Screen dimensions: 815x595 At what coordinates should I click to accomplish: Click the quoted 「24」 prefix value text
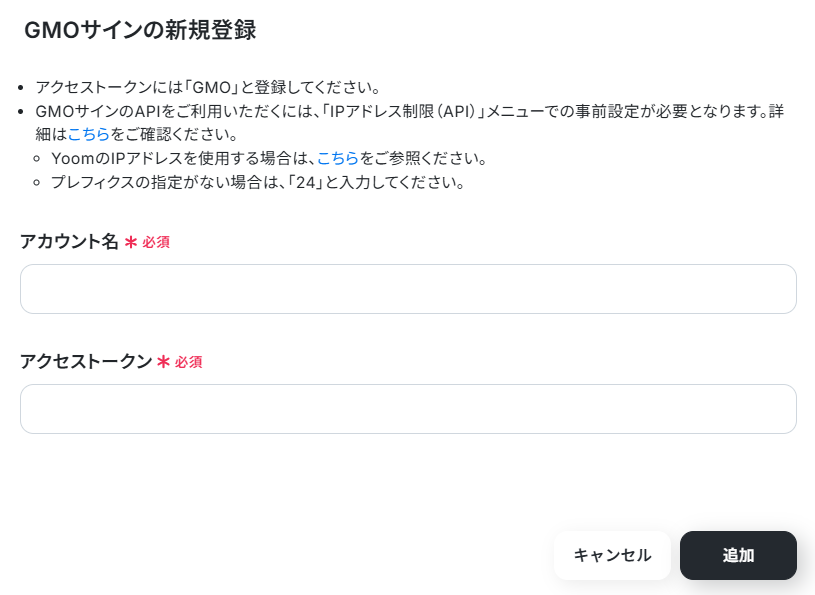[x=290, y=184]
